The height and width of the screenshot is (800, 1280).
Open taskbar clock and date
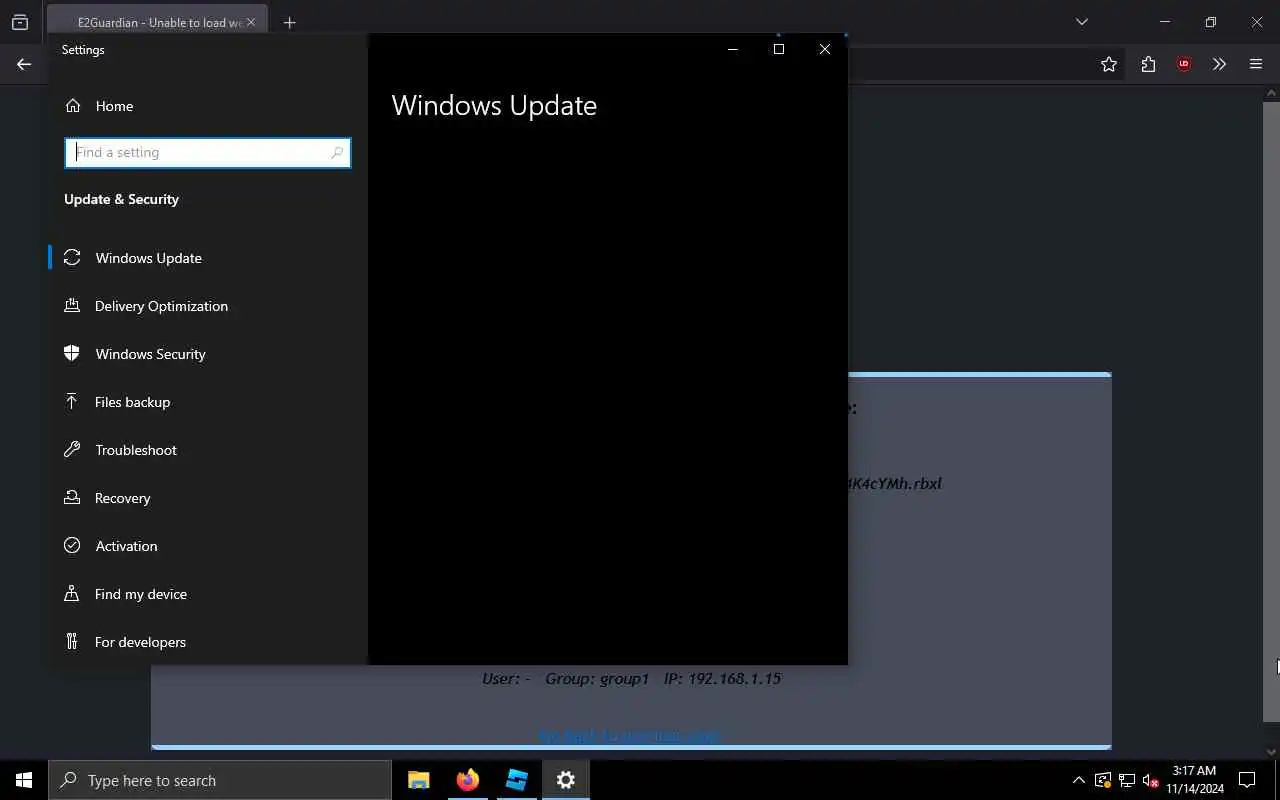point(1195,780)
